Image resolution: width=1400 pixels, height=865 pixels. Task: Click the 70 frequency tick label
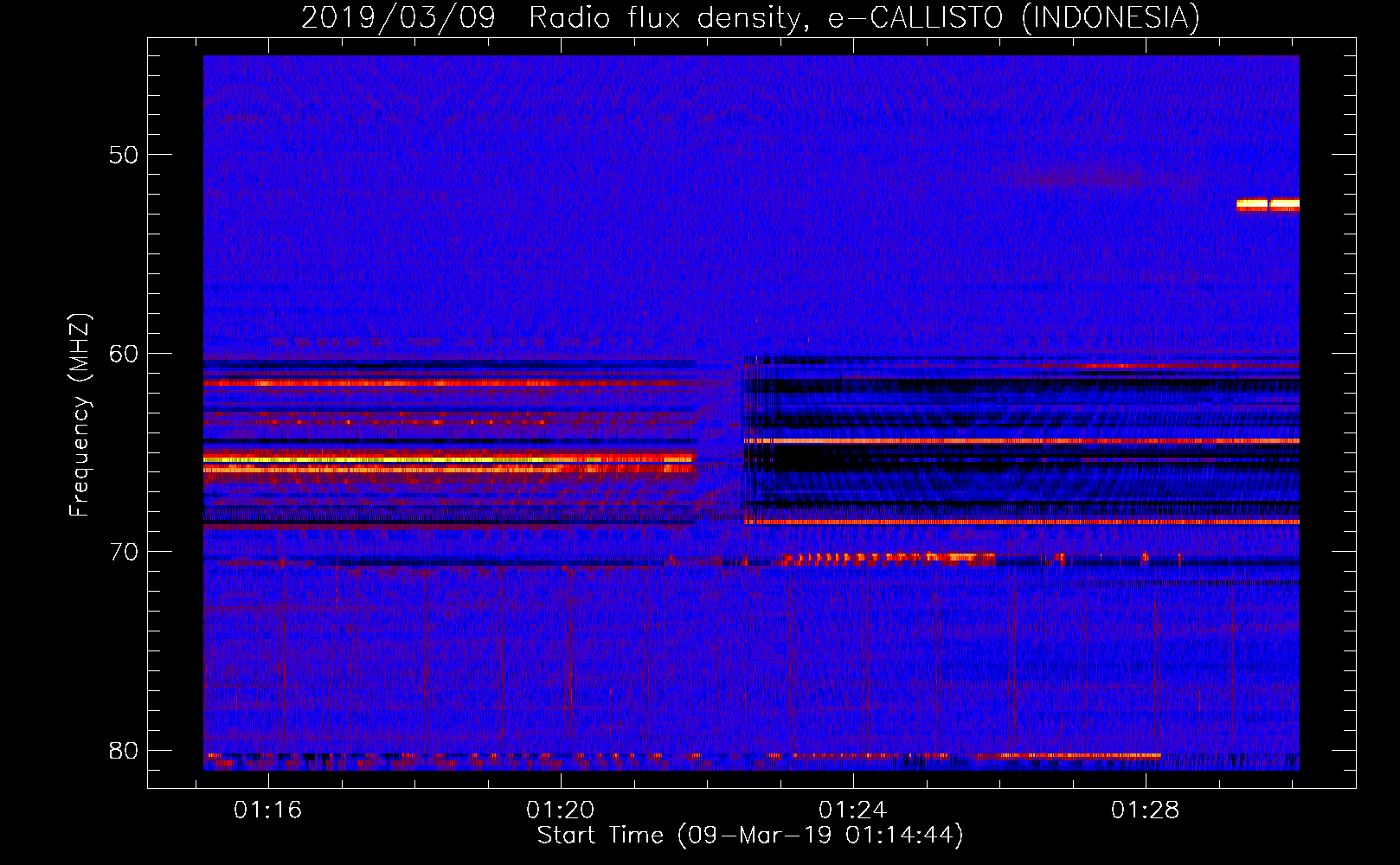pos(124,552)
